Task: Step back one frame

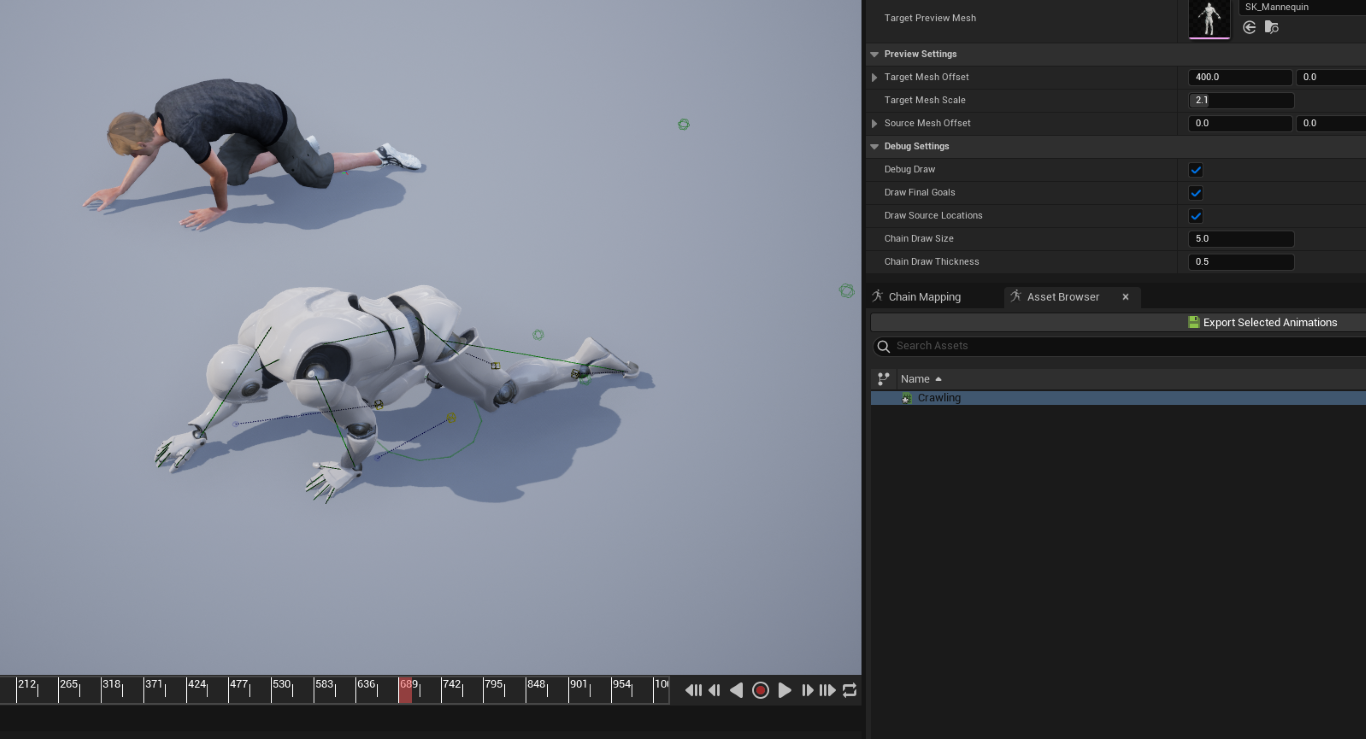Action: click(714, 690)
